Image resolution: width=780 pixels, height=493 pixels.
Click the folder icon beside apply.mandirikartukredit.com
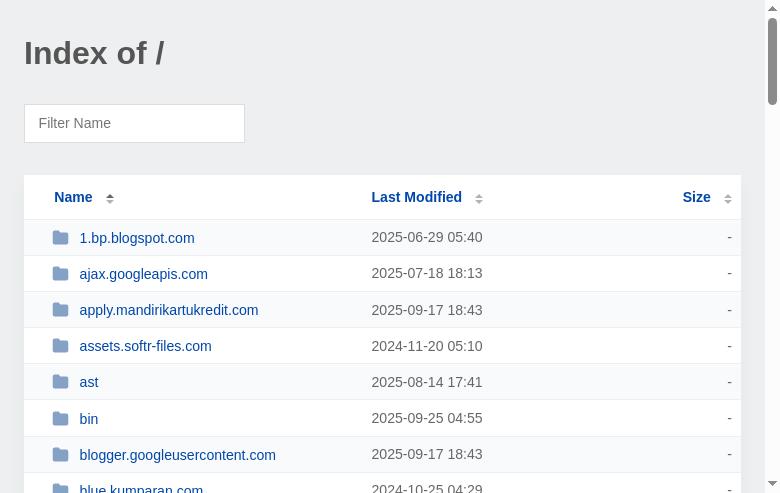60,310
